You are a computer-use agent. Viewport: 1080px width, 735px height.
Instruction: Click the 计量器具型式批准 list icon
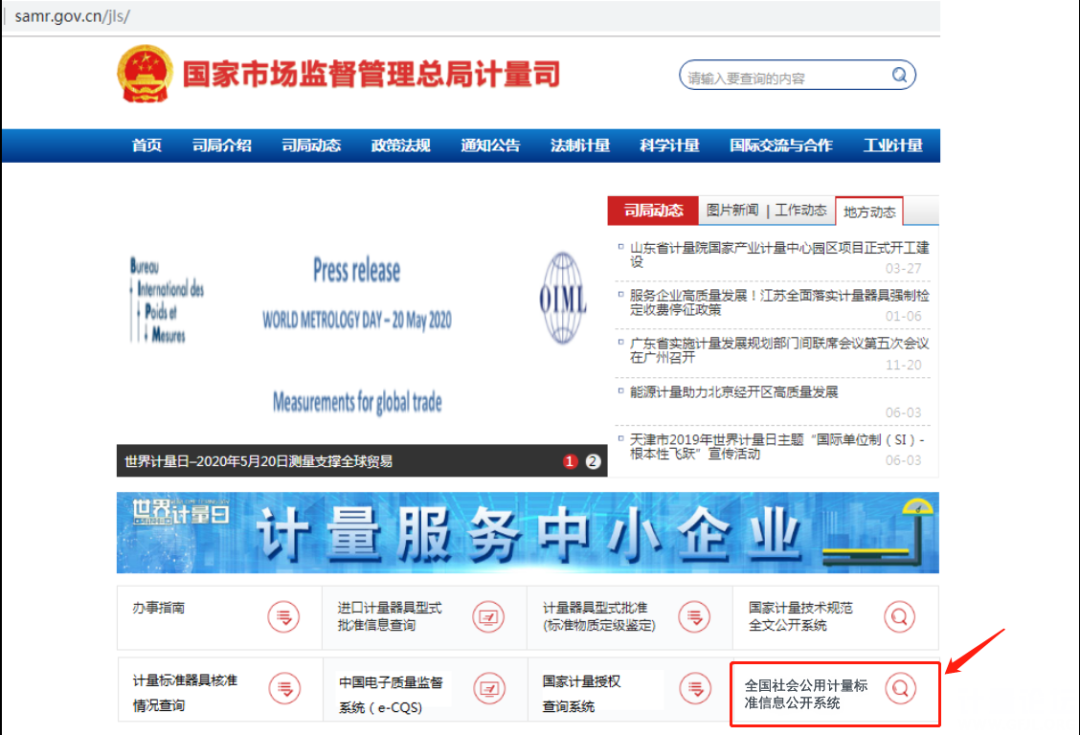pyautogui.click(x=694, y=617)
